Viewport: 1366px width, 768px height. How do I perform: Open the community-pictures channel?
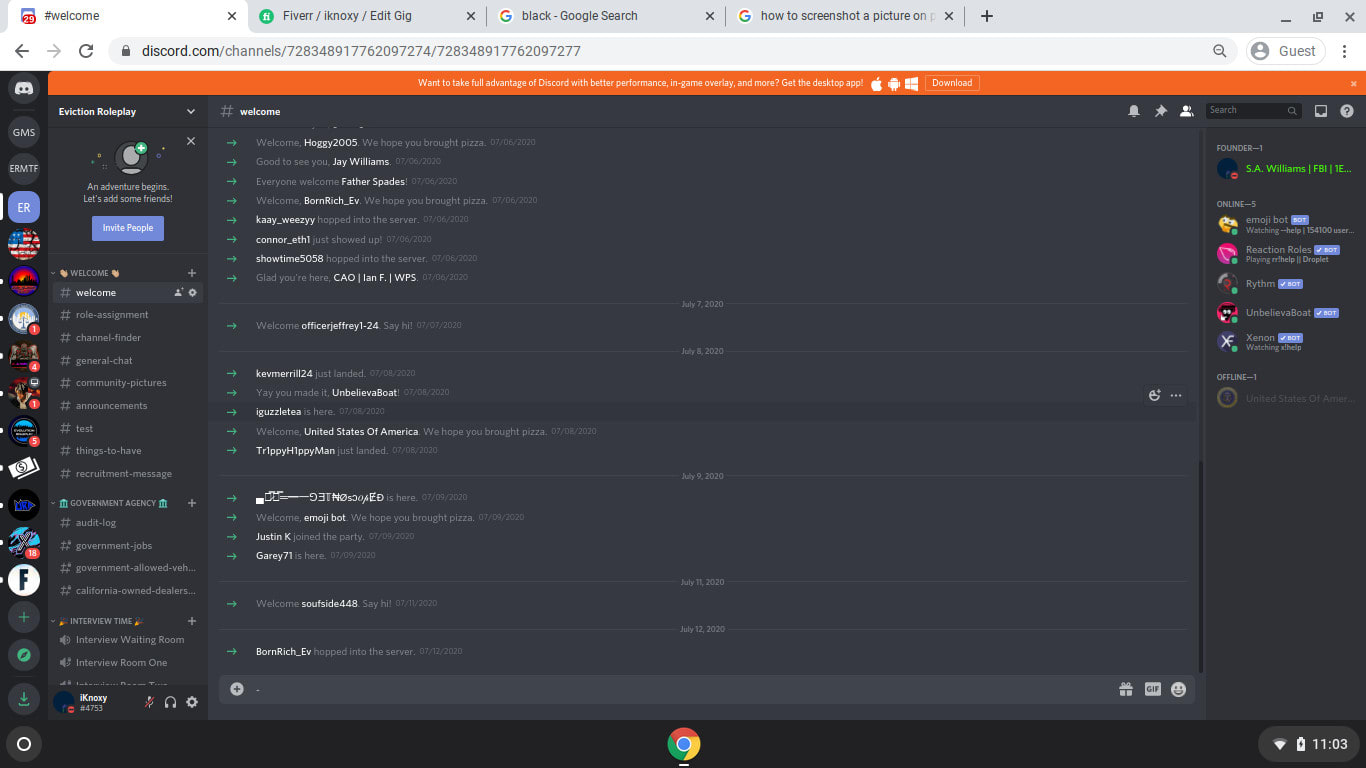pos(128,383)
